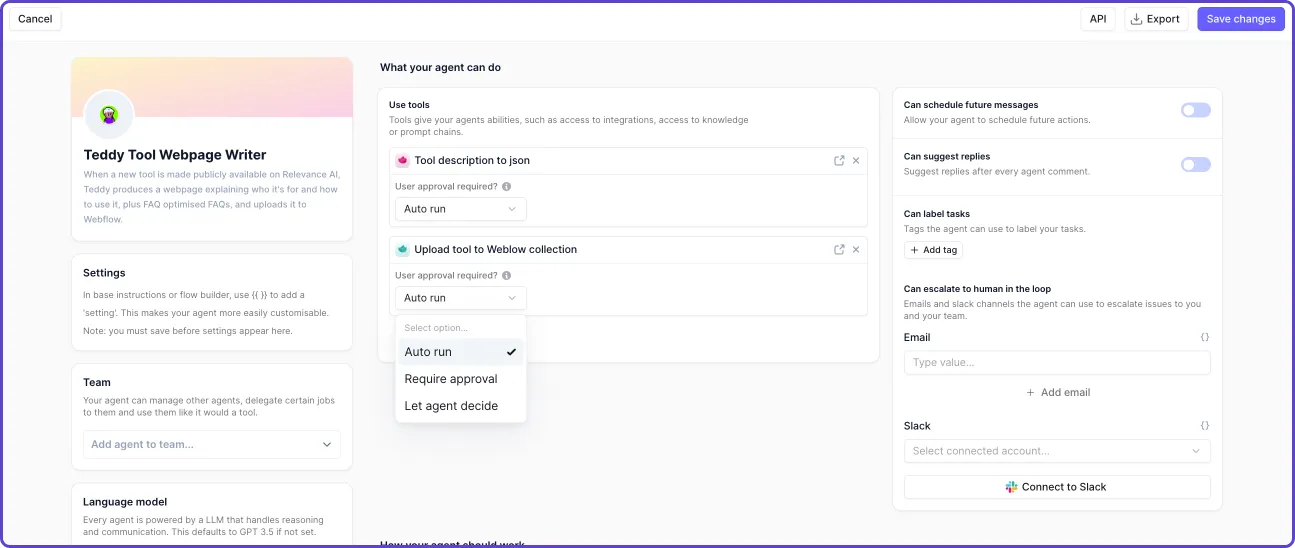Select Require approval option
1295x548 pixels.
(x=451, y=379)
